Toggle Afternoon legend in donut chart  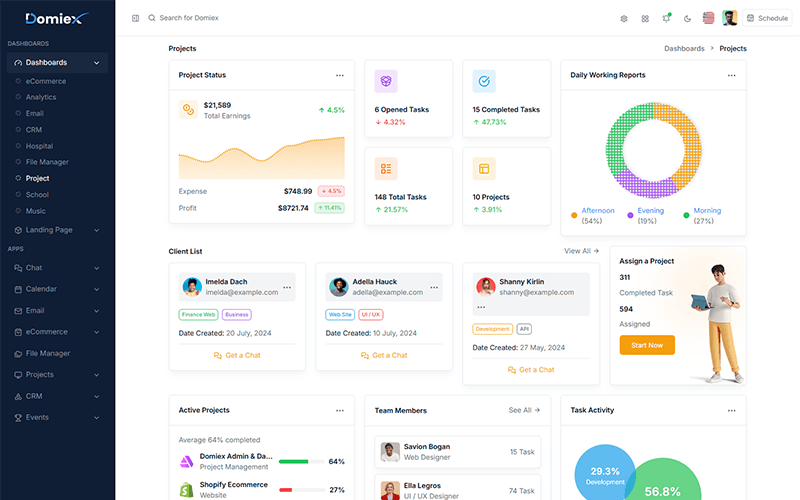pos(593,215)
